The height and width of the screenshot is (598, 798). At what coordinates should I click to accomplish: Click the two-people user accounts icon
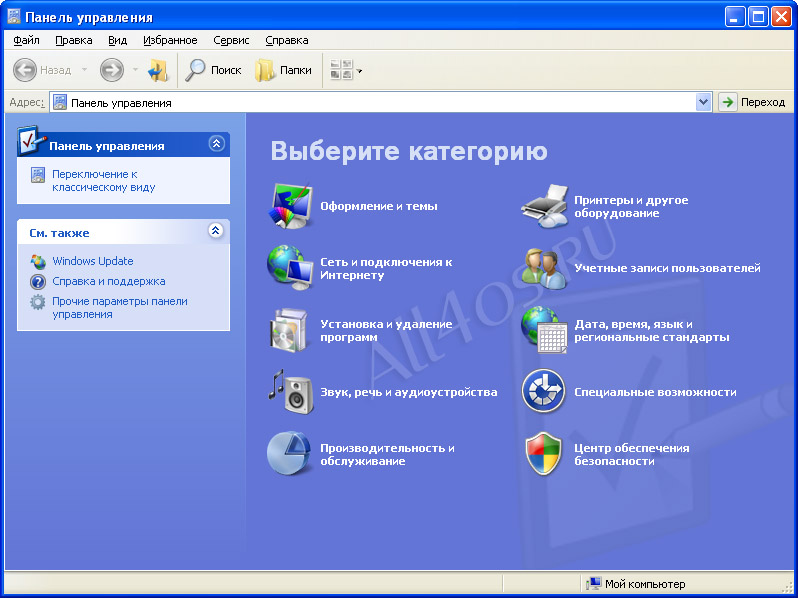pyautogui.click(x=544, y=268)
